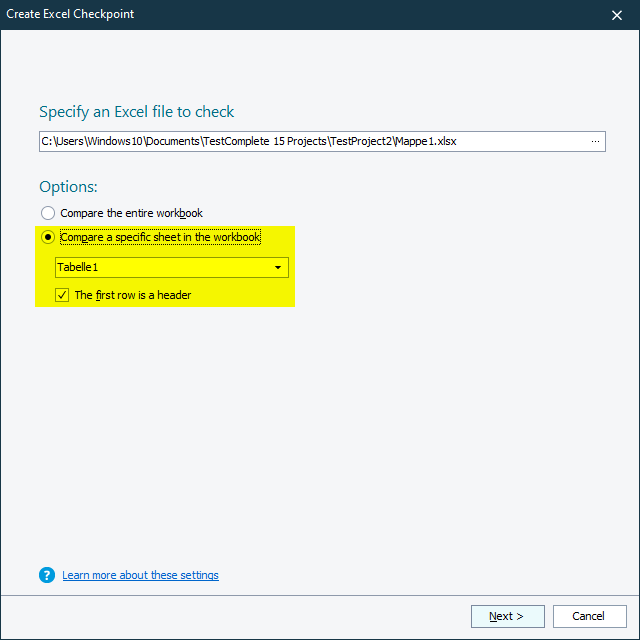Click the Tabelle1 text in the sheet combo box
640x640 pixels.
tap(79, 268)
